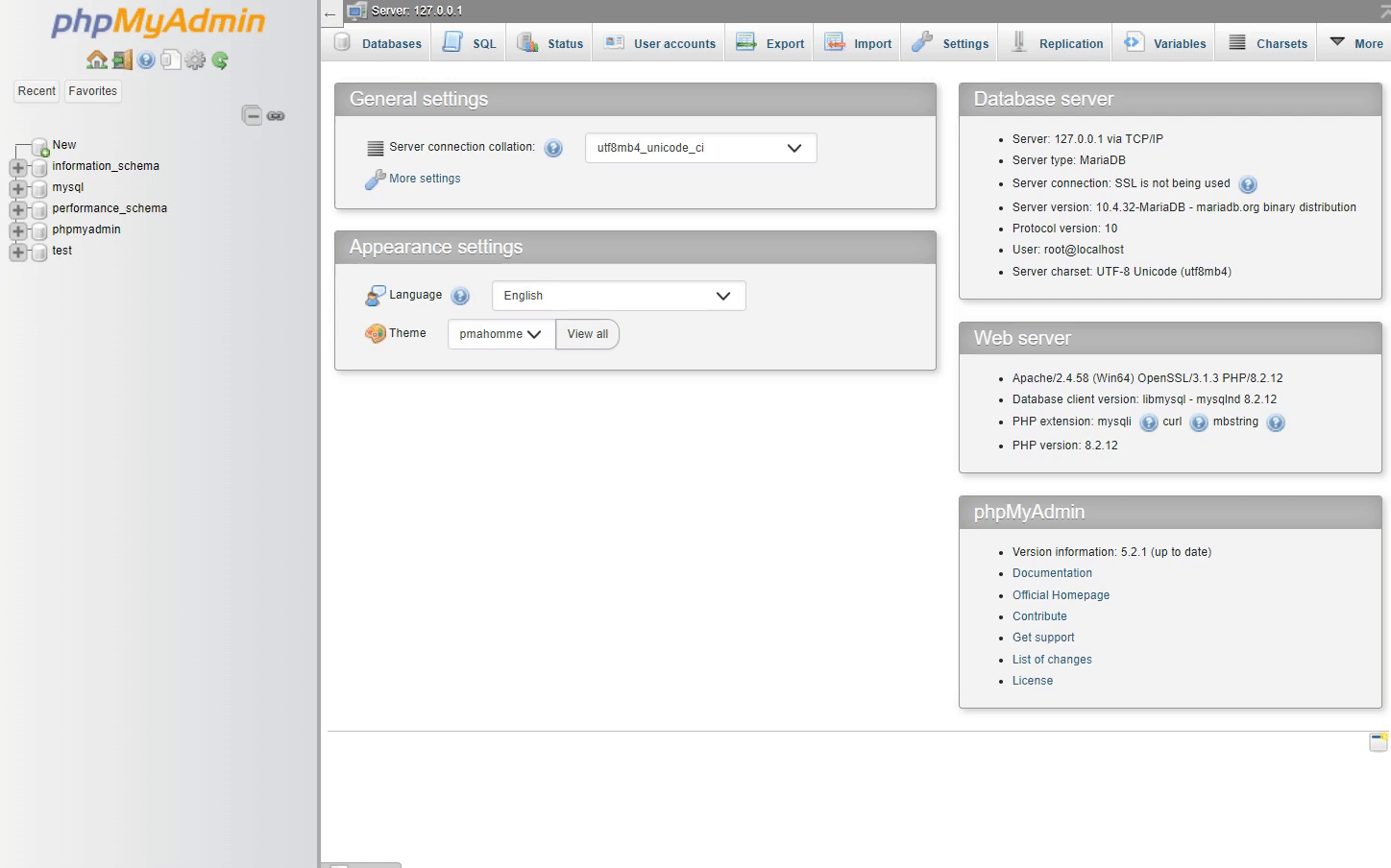Click the test database cylinder icon
Screen dimensions: 1391x868
[39, 252]
